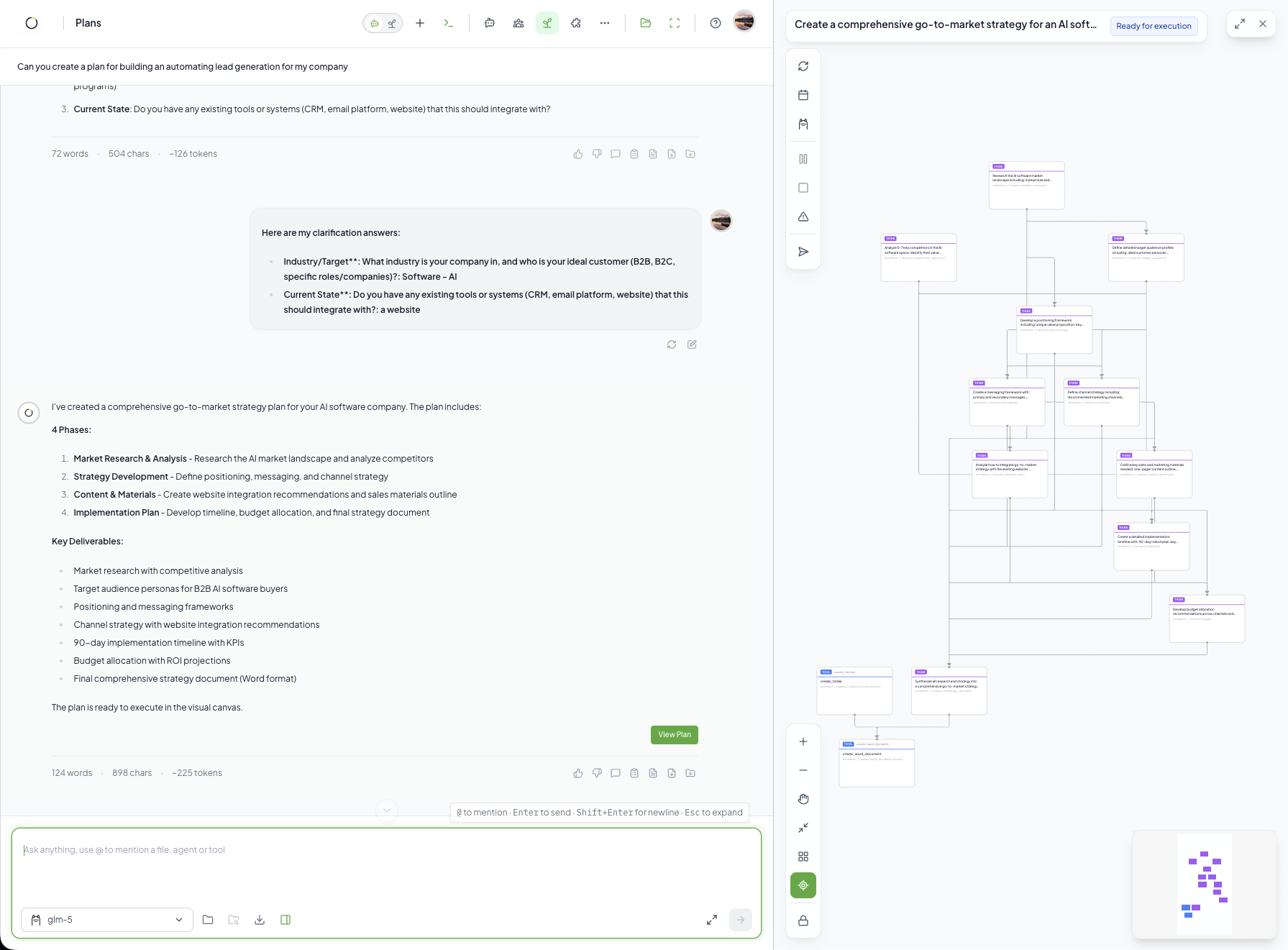Click the warning triangle icon in canvas toolbar
The image size is (1288, 950).
point(803,216)
